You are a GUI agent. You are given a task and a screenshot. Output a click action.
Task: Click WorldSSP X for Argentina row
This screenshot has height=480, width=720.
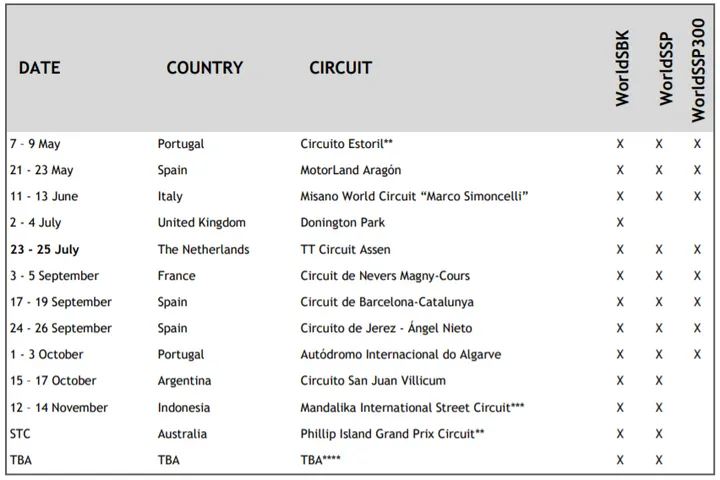[x=659, y=381]
